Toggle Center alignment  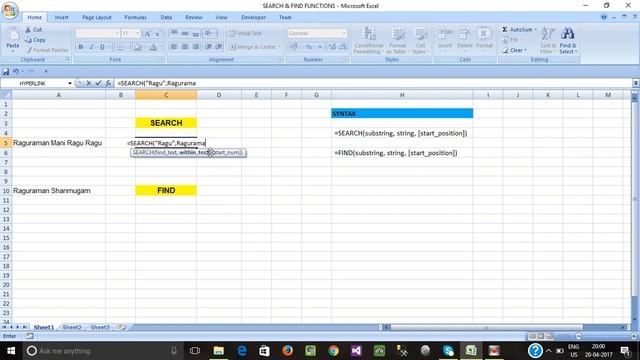(185, 47)
